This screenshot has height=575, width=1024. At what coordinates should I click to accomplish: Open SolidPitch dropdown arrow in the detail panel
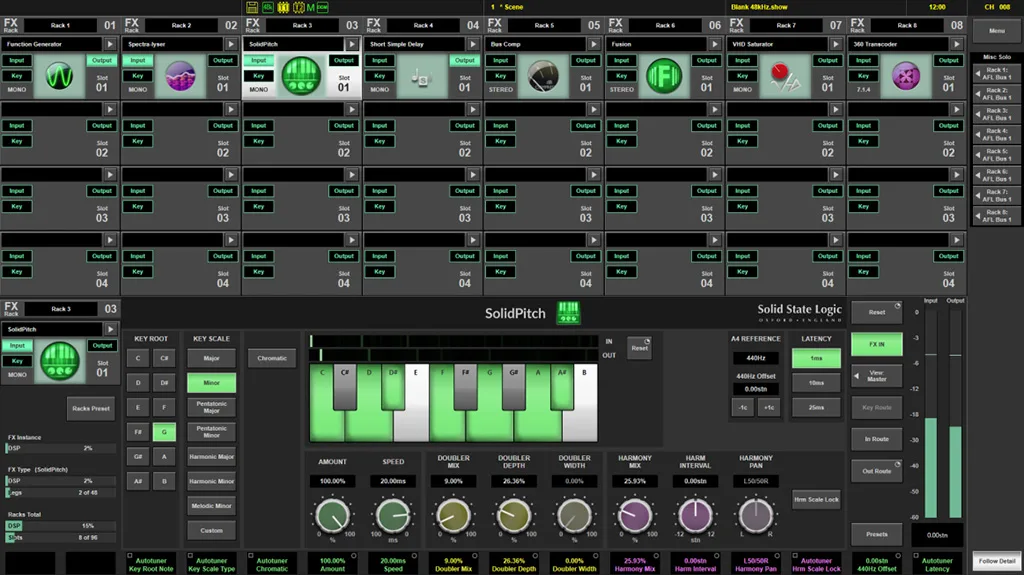(x=110, y=329)
